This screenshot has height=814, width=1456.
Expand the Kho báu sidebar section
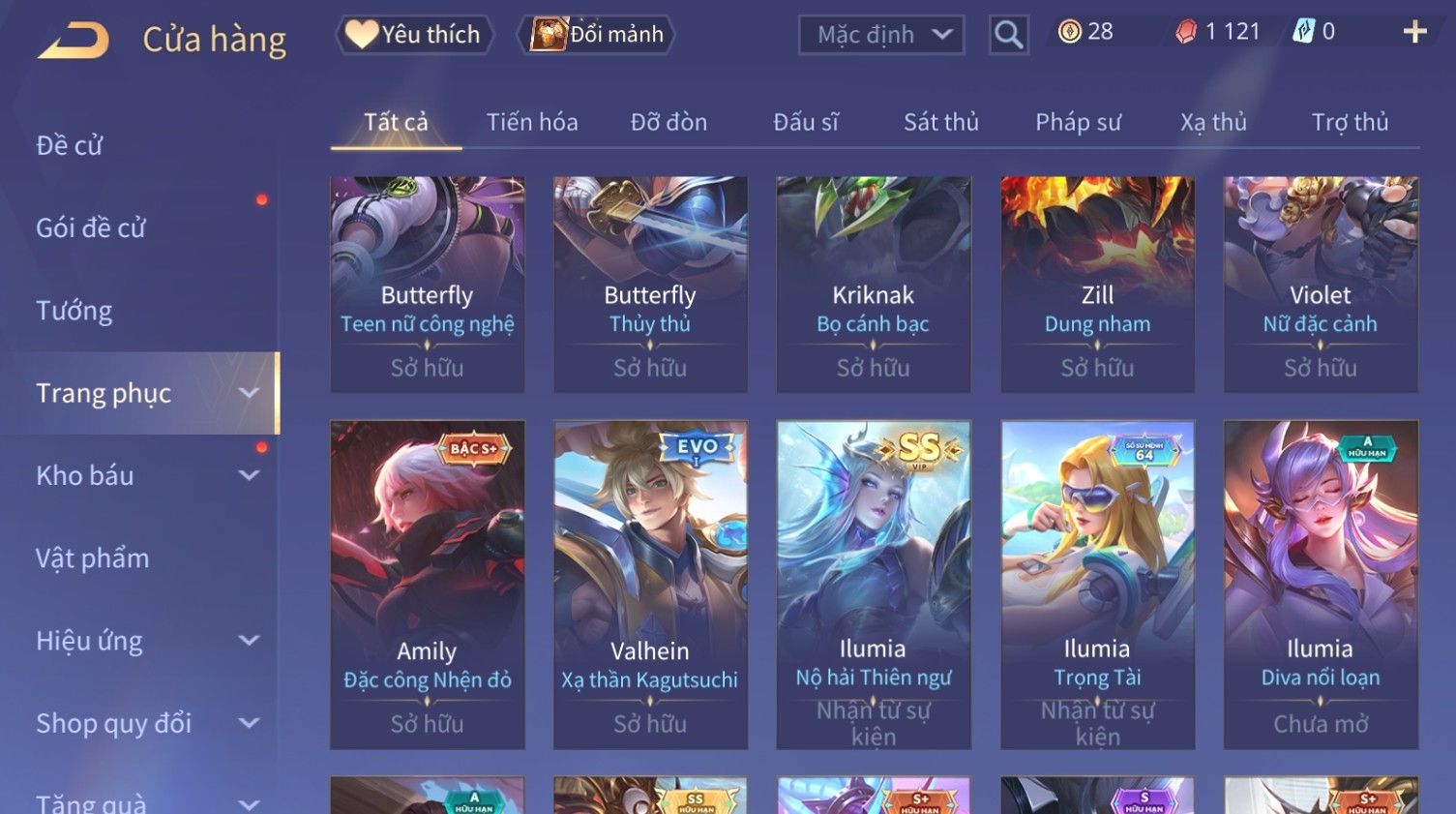(249, 475)
